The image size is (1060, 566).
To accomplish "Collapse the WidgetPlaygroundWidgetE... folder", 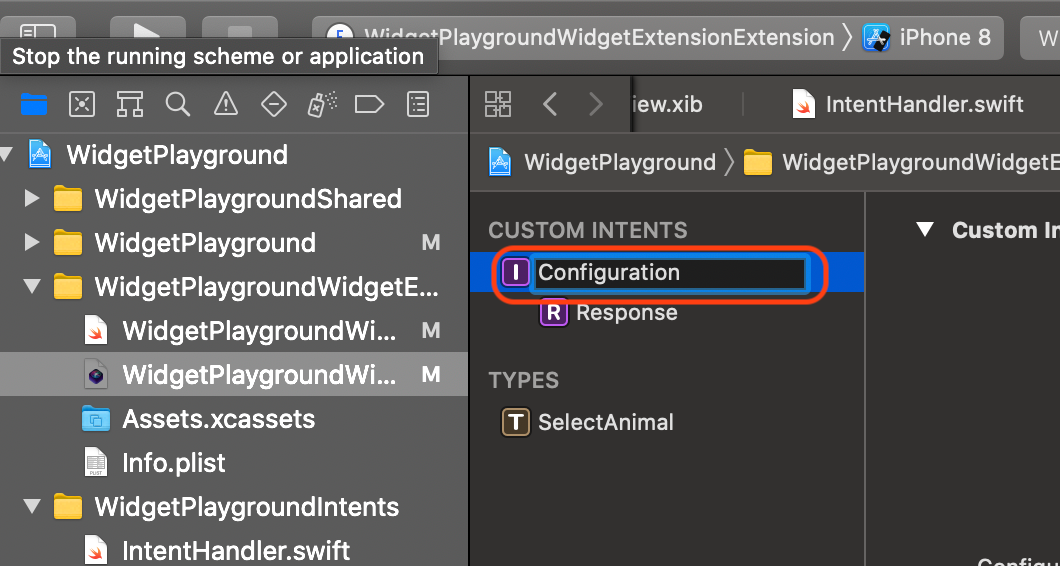I will pos(31,286).
